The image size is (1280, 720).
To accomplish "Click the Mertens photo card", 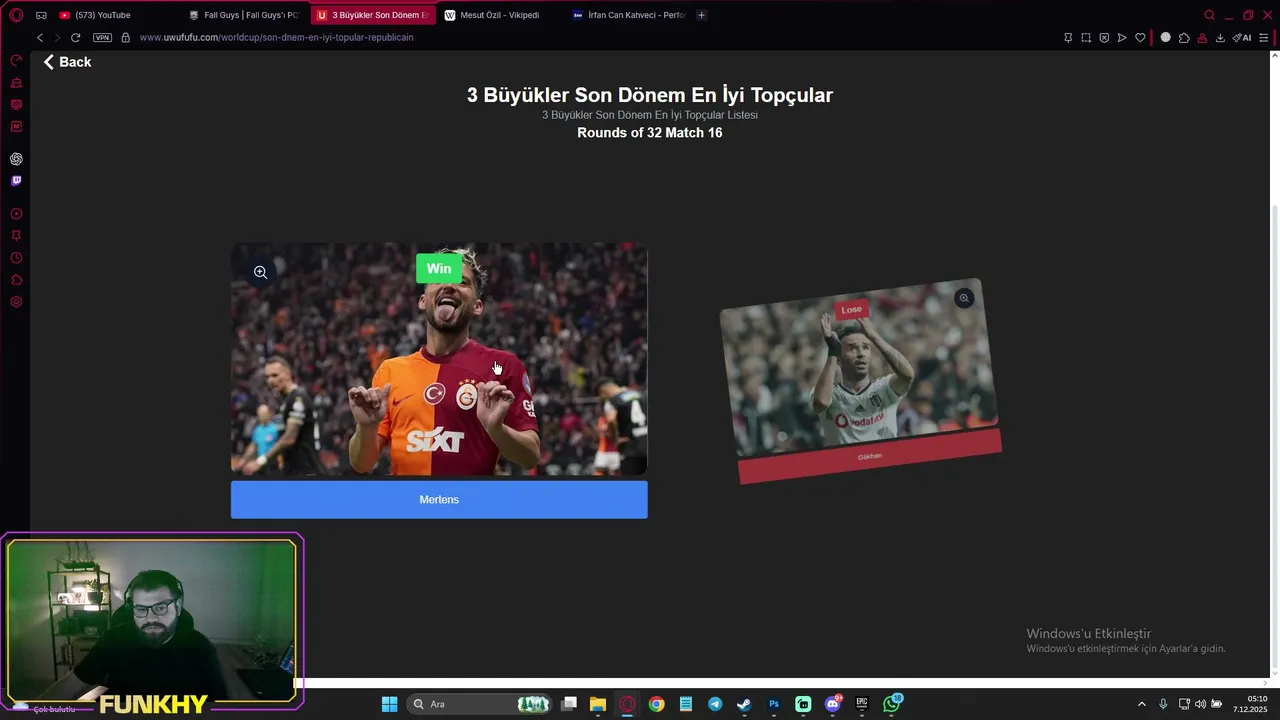I will [x=439, y=359].
